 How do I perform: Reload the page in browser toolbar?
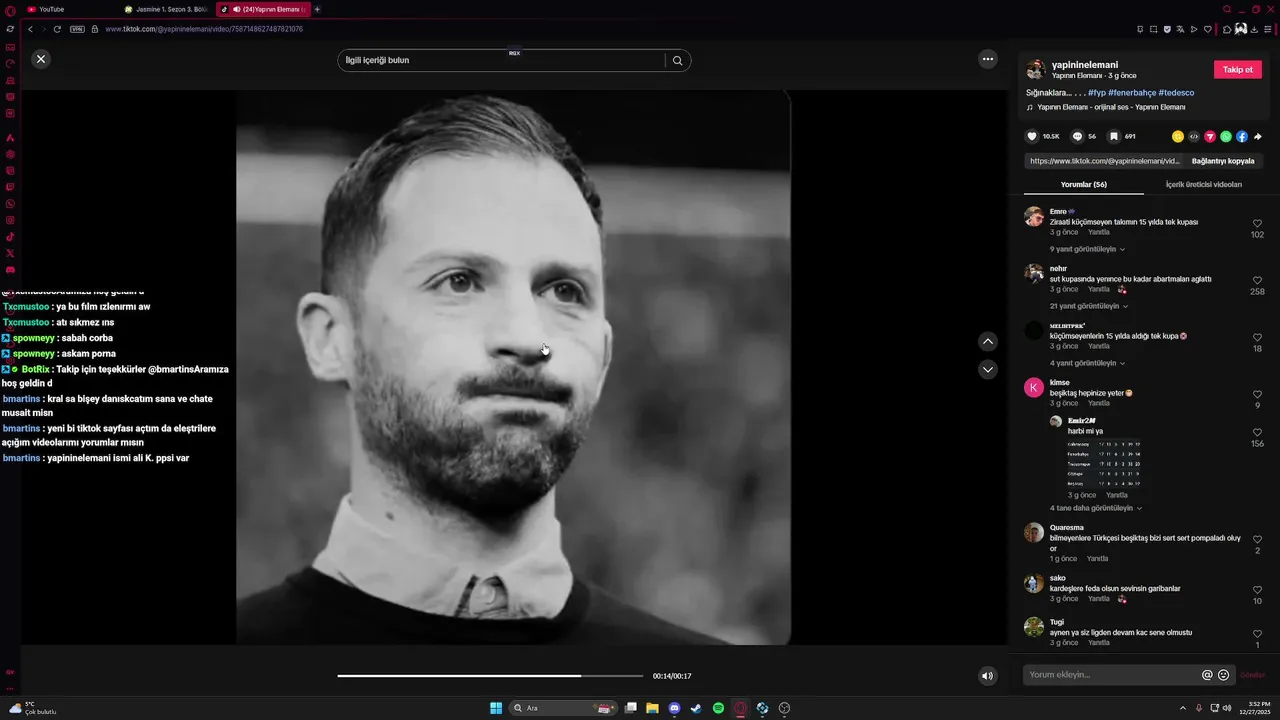click(x=57, y=29)
